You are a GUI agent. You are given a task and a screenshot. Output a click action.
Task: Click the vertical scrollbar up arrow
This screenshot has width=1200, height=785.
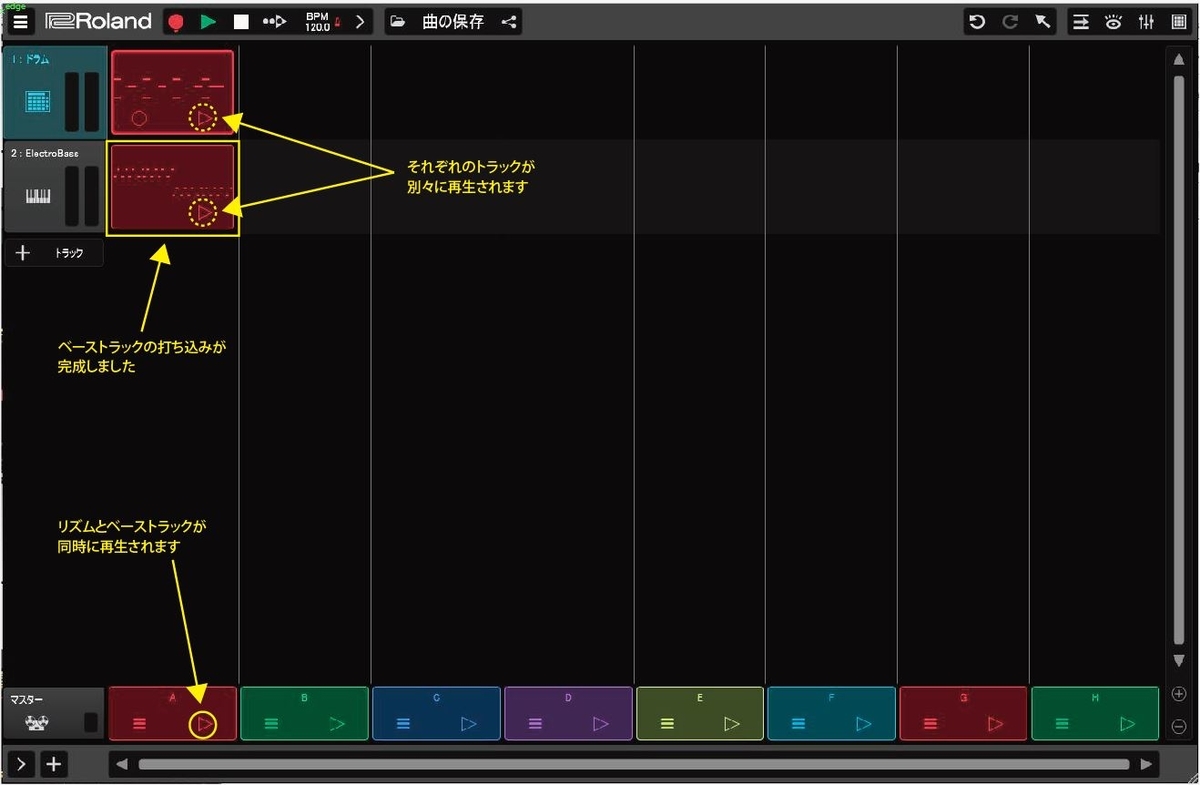(x=1179, y=59)
